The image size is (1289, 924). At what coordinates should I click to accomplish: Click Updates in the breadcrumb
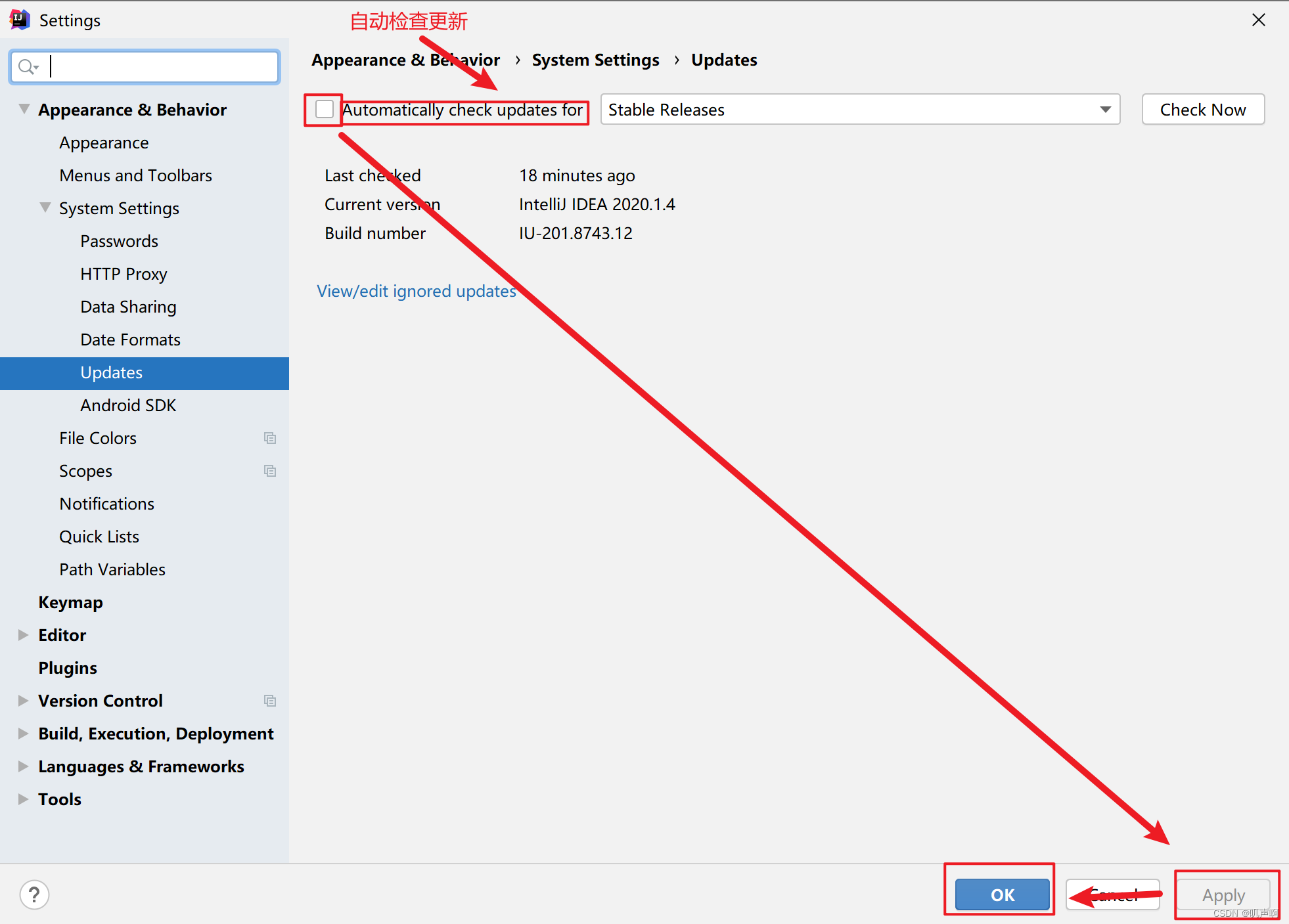pos(724,60)
